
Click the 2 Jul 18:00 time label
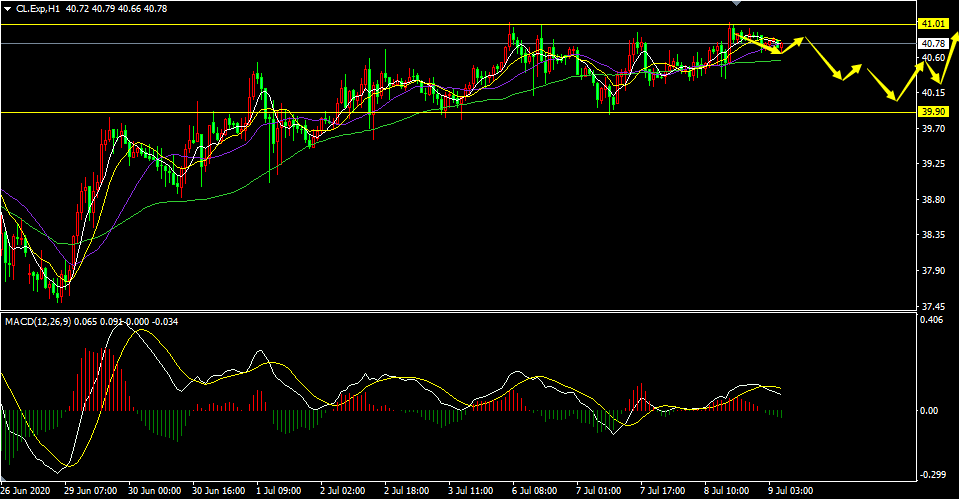click(407, 491)
